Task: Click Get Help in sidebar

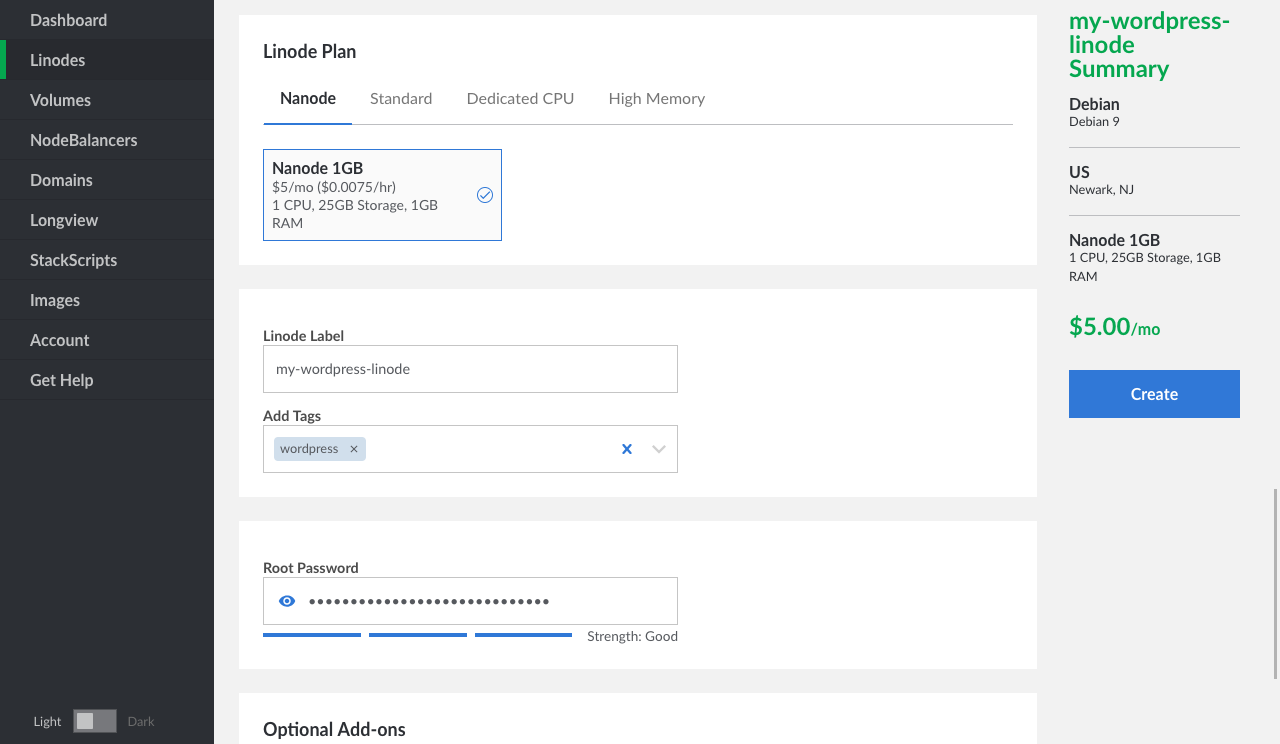Action: (x=61, y=380)
